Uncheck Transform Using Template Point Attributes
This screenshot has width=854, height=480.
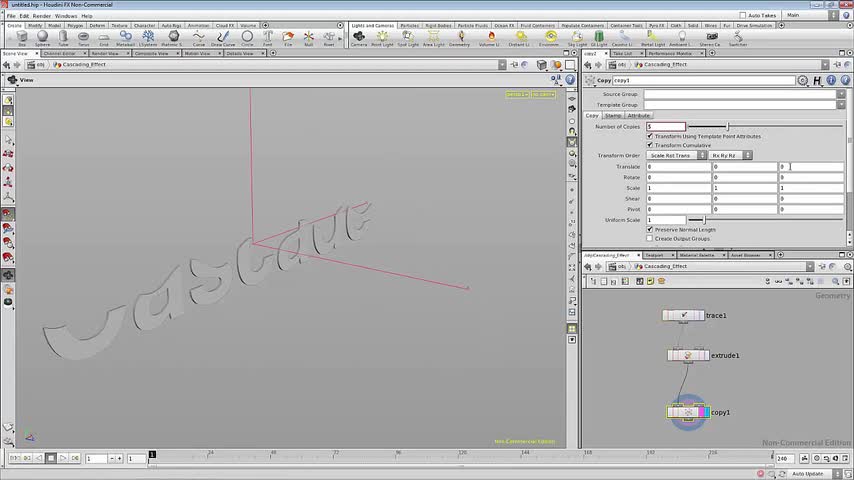tap(650, 136)
